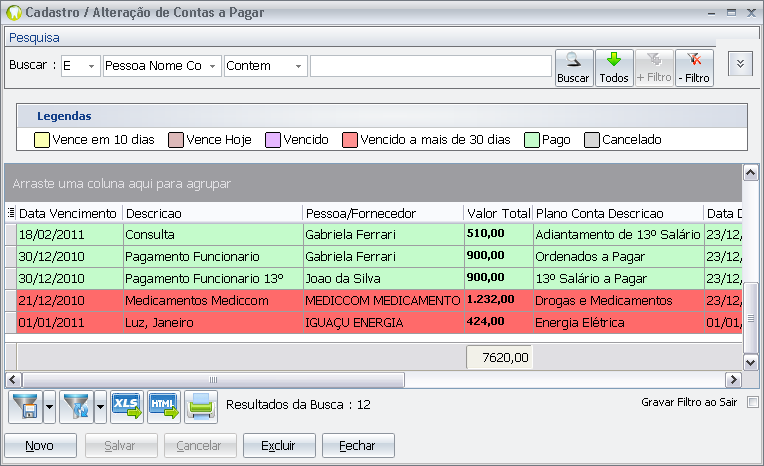Click the grid column chooser icon
Viewport: 764px width, 466px height.
11,213
